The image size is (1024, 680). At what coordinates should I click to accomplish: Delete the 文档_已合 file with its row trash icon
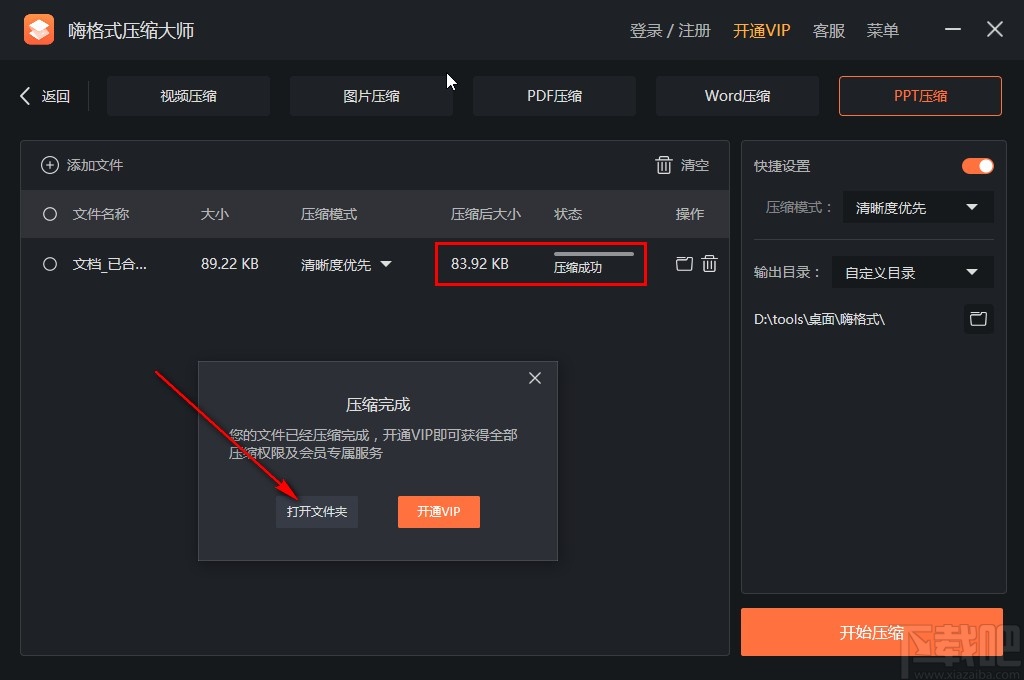tap(709, 263)
